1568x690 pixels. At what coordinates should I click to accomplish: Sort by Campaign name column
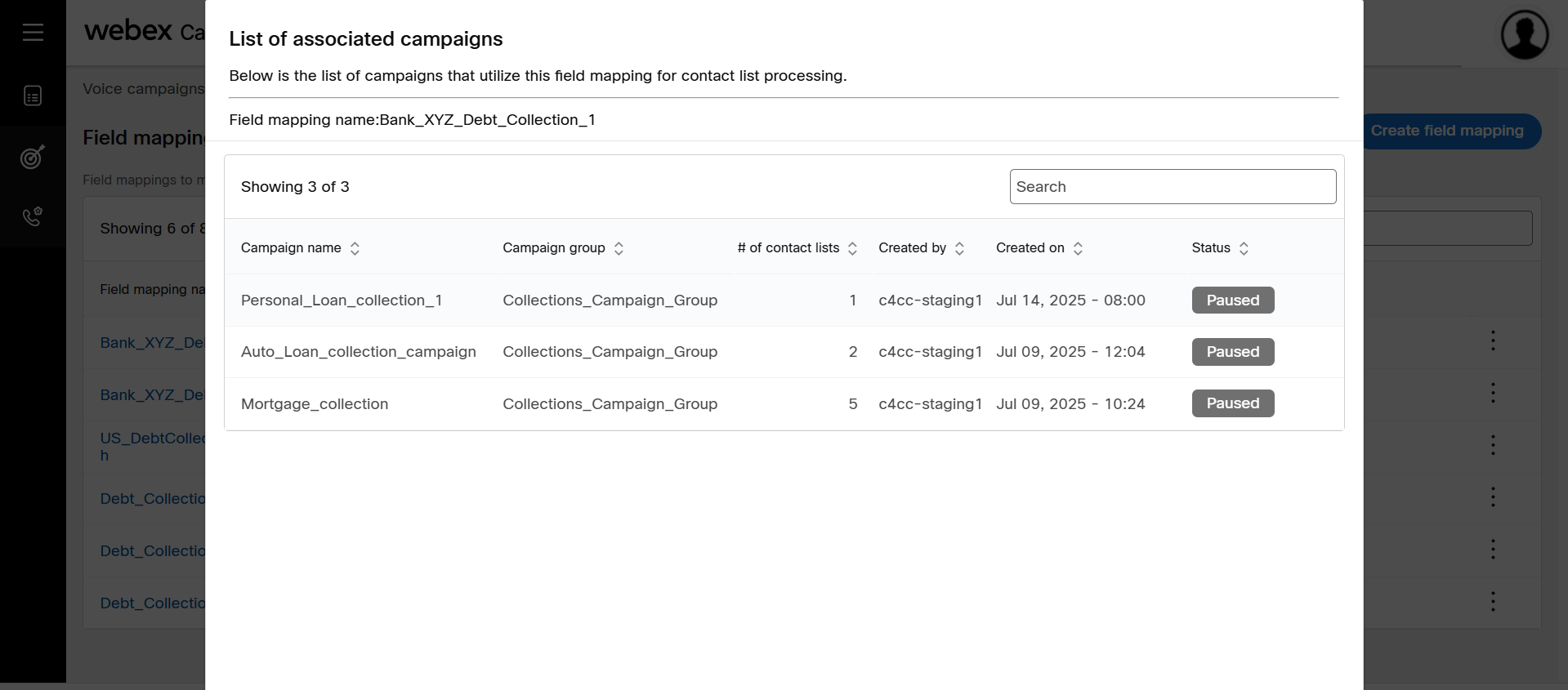point(355,248)
